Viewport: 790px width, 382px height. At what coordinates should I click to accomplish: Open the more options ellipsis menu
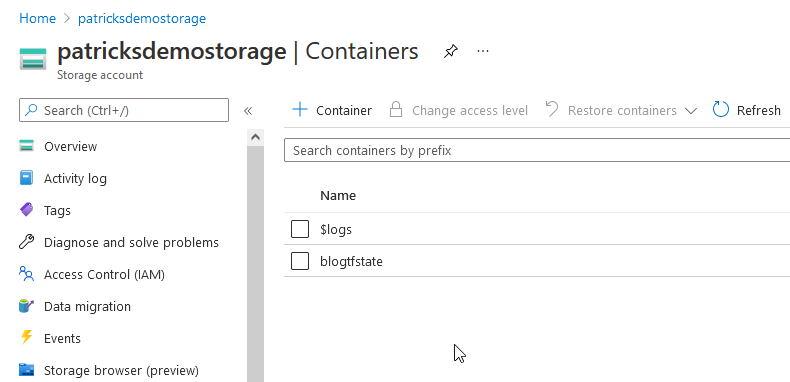click(x=483, y=51)
